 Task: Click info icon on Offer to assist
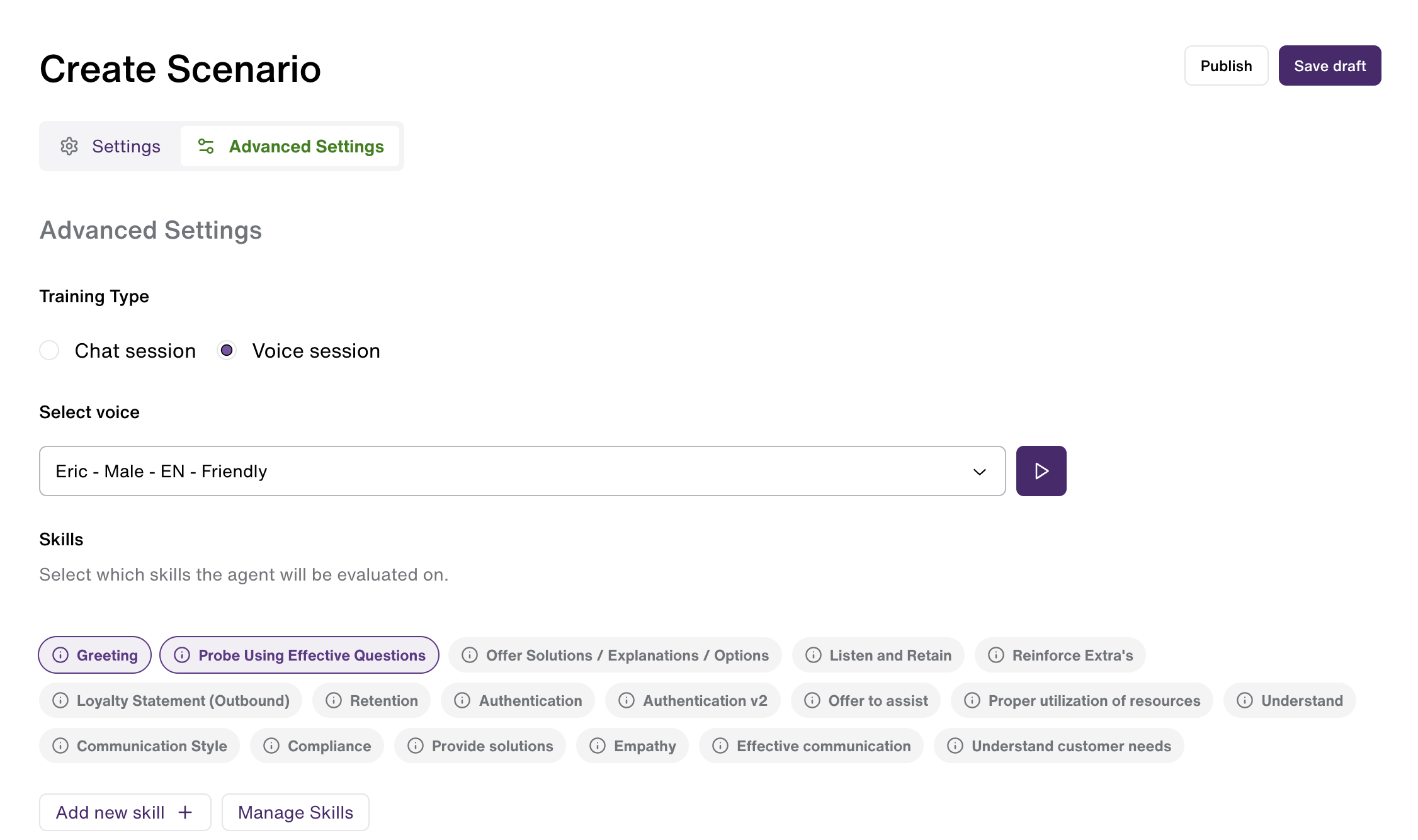812,700
